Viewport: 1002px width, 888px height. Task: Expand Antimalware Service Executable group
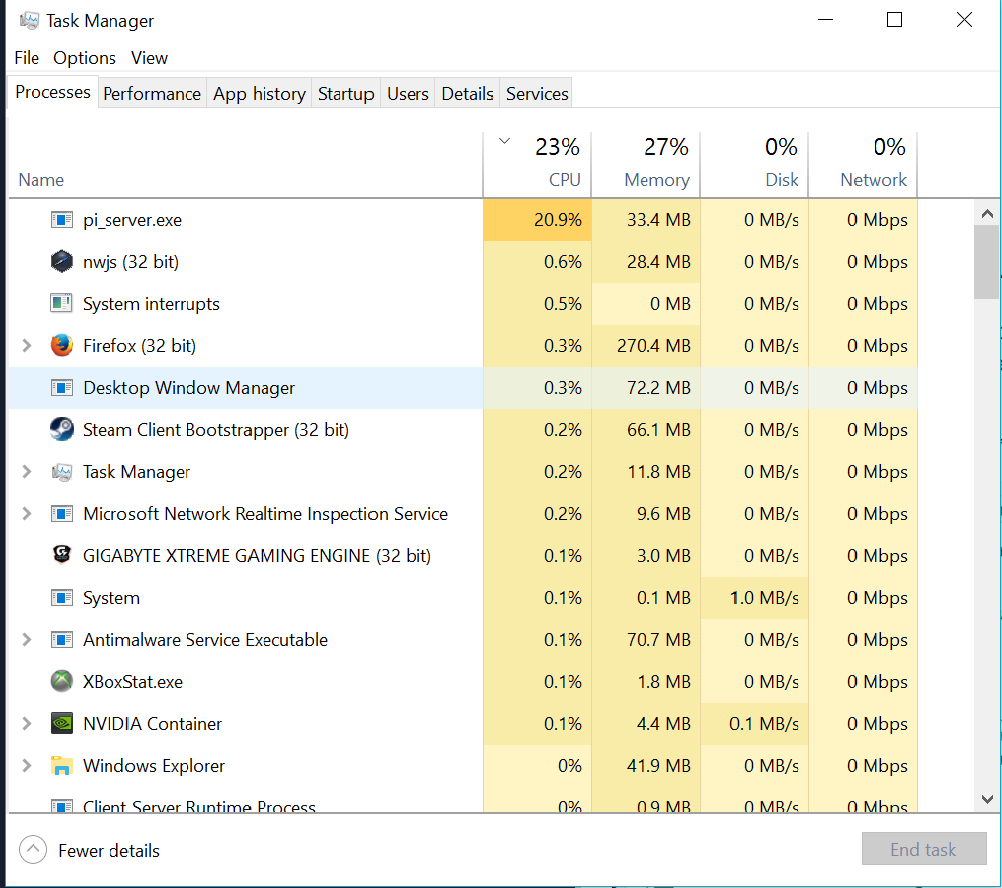tap(26, 639)
